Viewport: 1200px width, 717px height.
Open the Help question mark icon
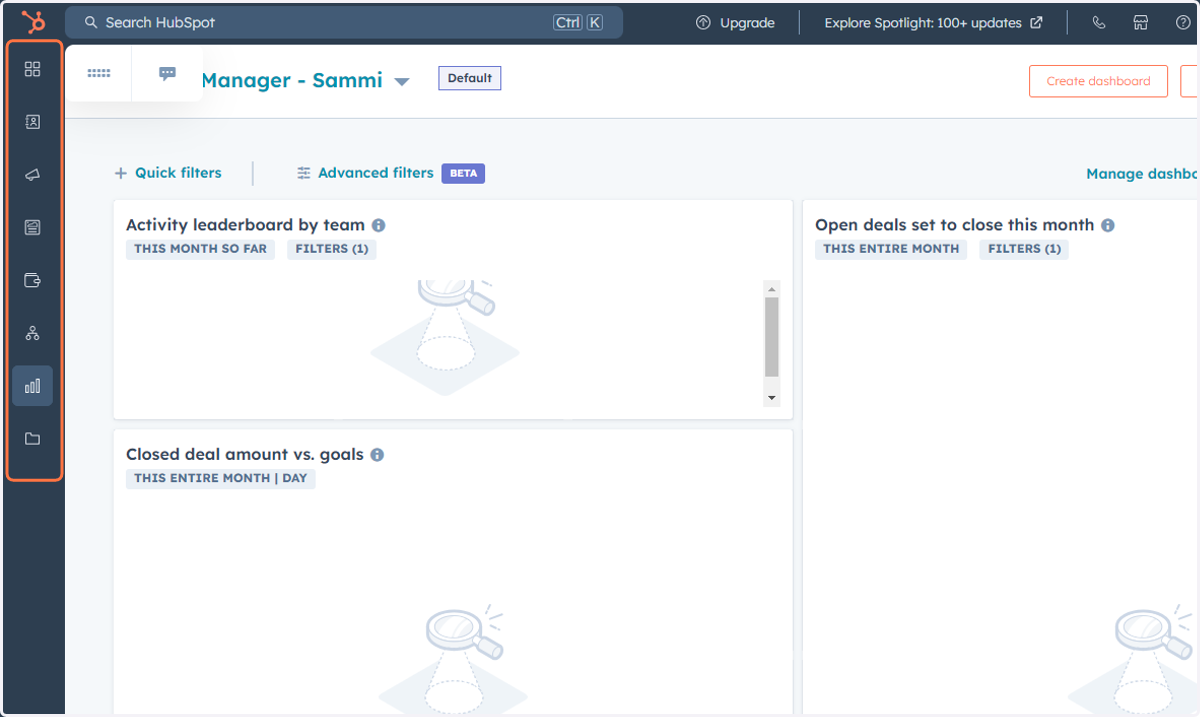click(1183, 22)
